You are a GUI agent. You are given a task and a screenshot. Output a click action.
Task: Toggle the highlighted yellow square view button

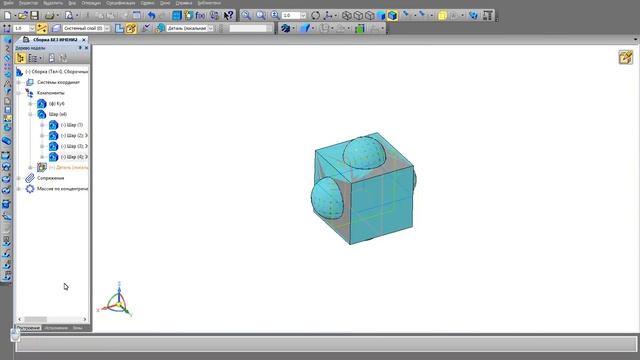[442, 16]
